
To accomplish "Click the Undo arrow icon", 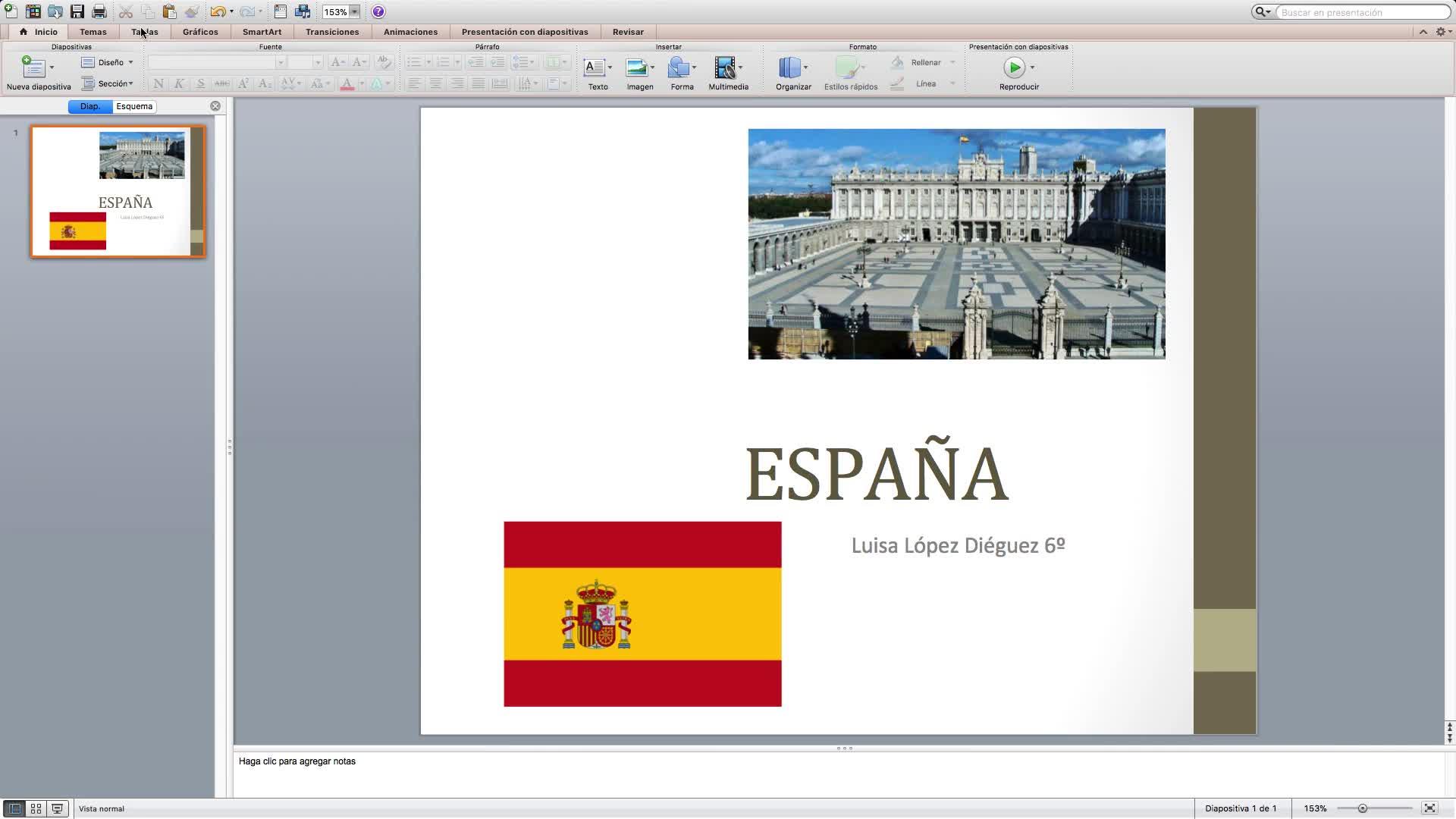I will (218, 11).
